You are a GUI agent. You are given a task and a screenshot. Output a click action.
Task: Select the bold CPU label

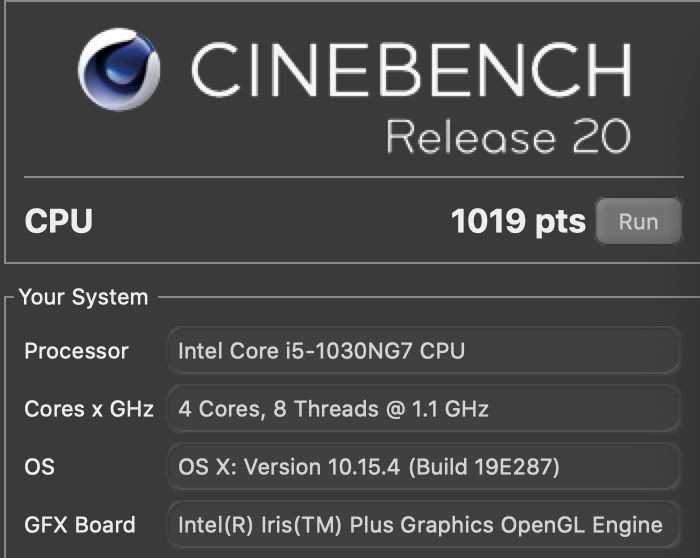click(58, 221)
